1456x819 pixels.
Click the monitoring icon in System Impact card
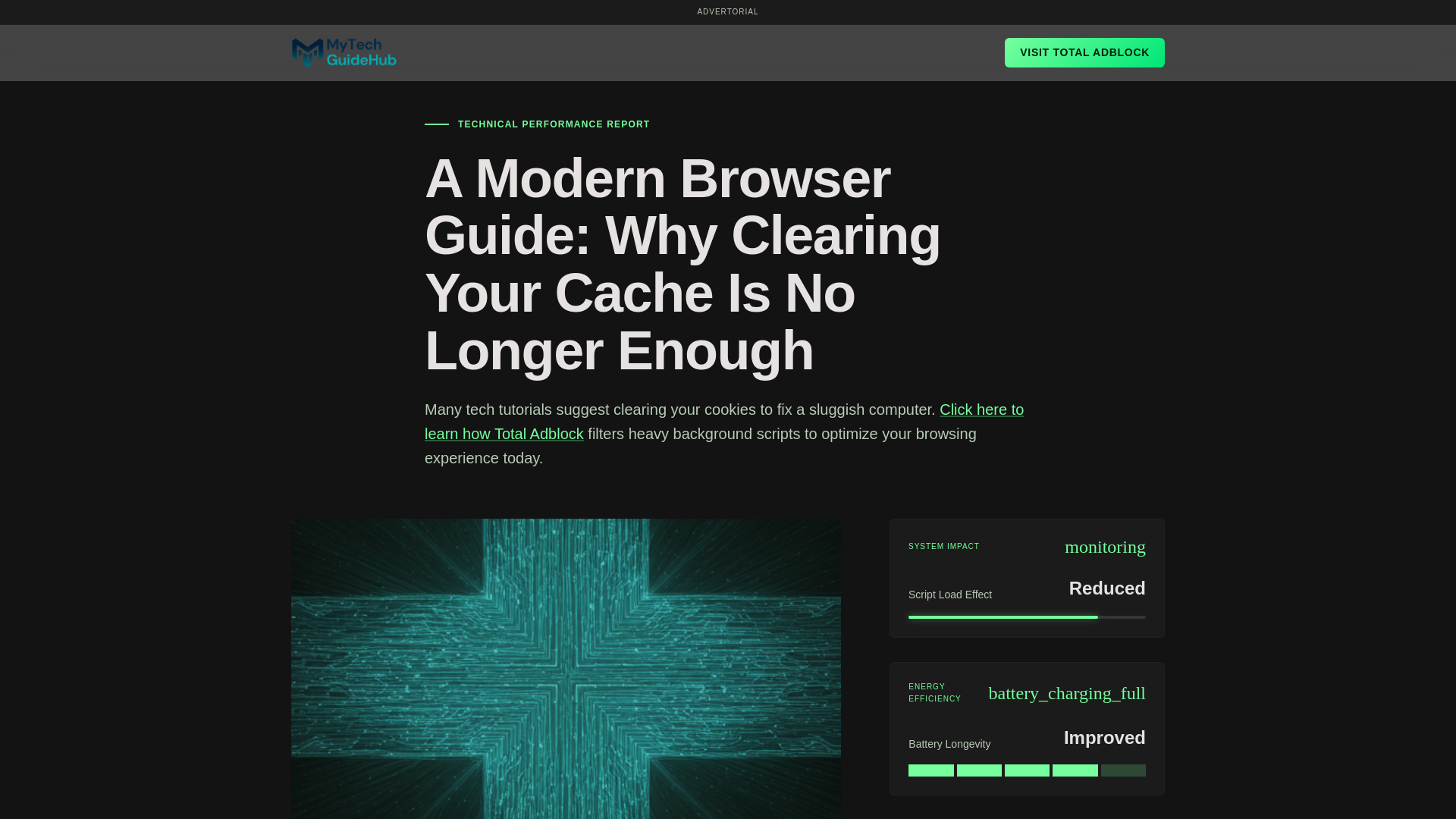[1105, 547]
